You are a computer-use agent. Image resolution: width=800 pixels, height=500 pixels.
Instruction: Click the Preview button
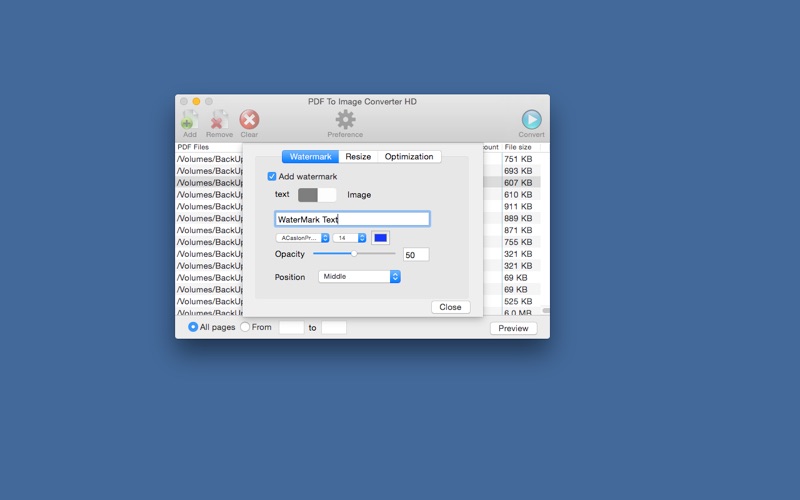tap(513, 328)
